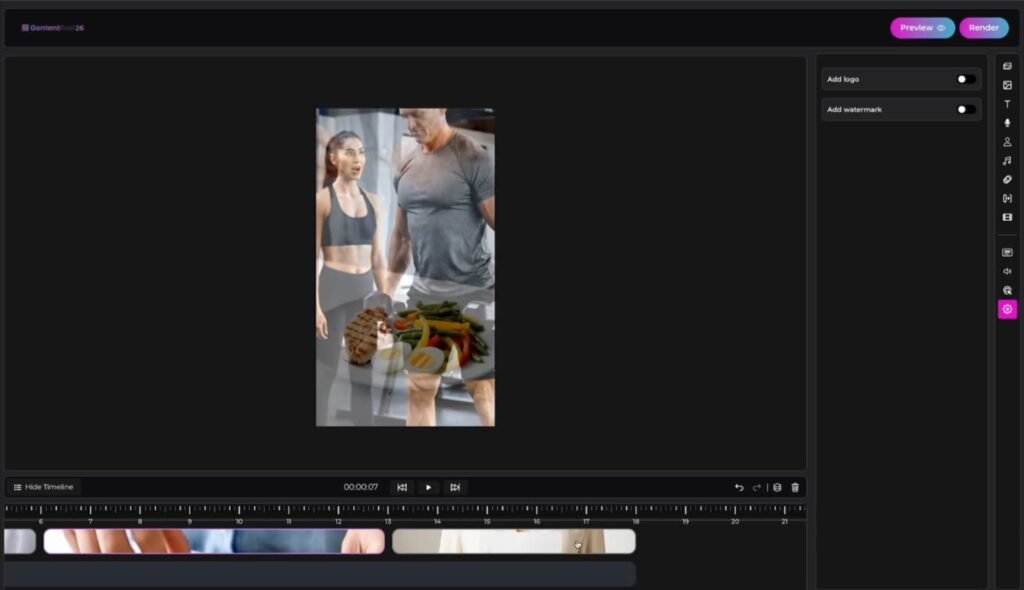Image resolution: width=1024 pixels, height=590 pixels.
Task: Click the trash icon to delete selection
Action: (795, 487)
